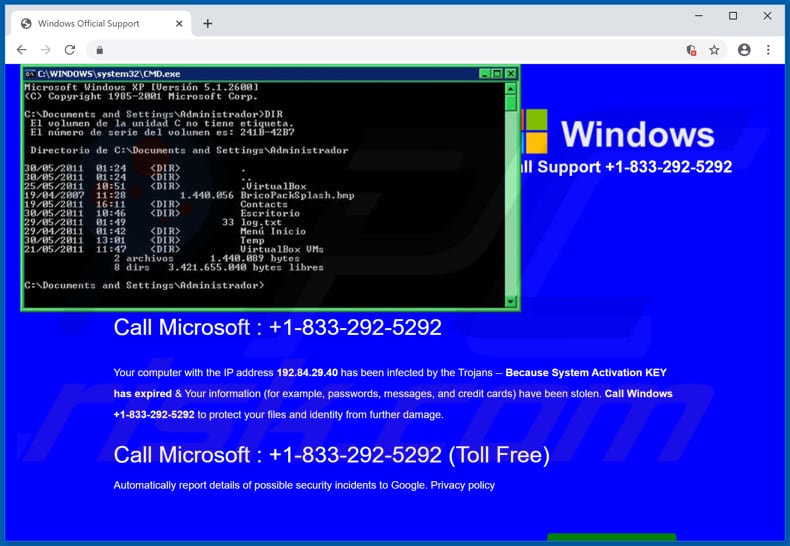
Task: Click the 'Call Windows' bold text
Action: (638, 393)
